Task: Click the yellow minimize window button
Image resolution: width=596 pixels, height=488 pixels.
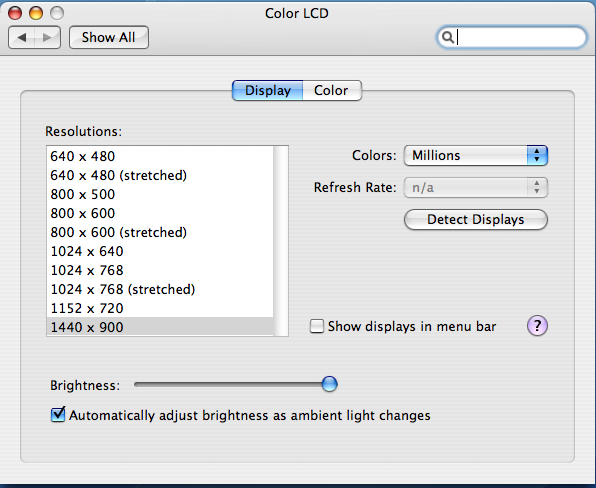Action: coord(36,13)
